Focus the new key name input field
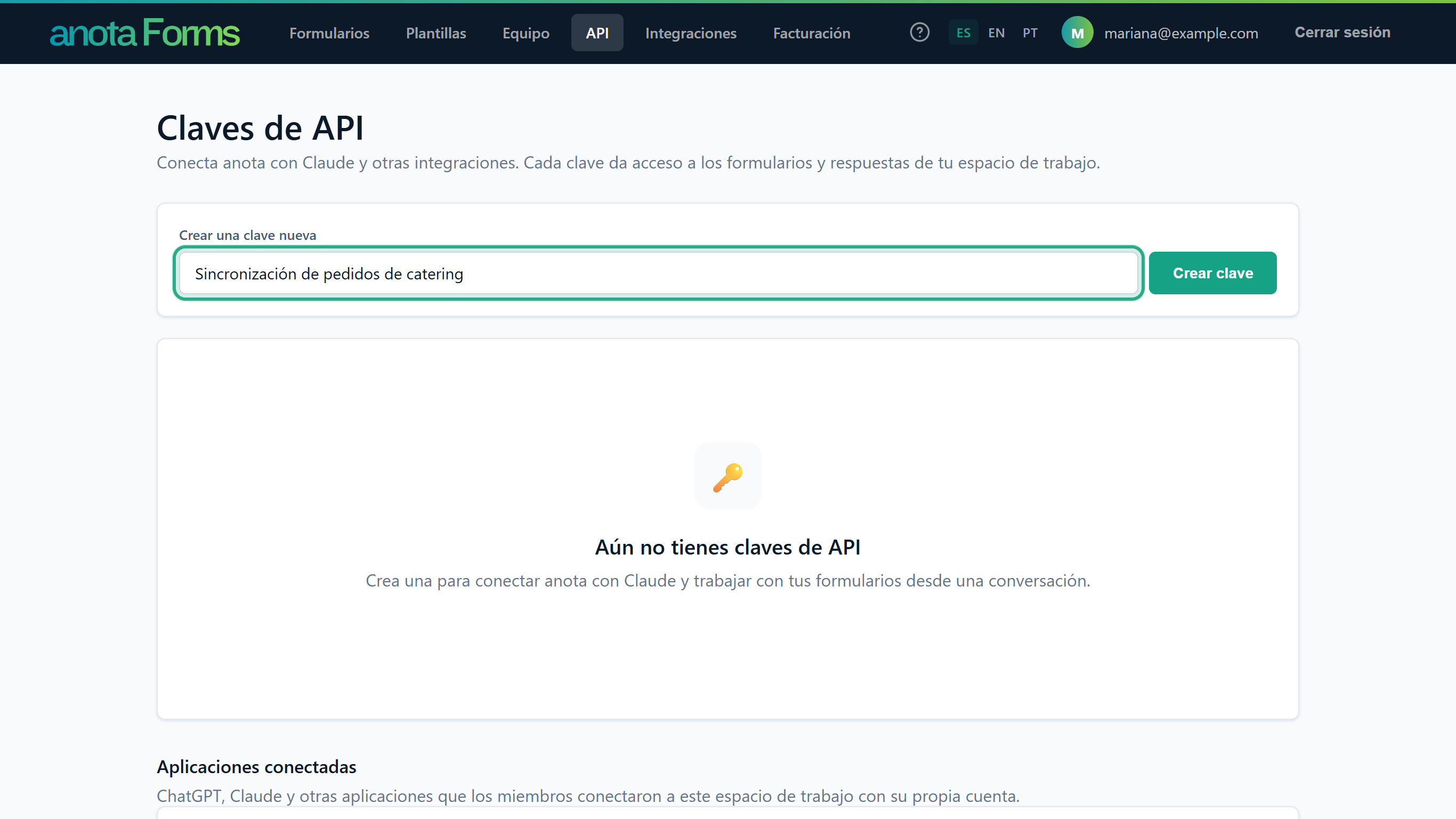The height and width of the screenshot is (819, 1456). pos(659,273)
